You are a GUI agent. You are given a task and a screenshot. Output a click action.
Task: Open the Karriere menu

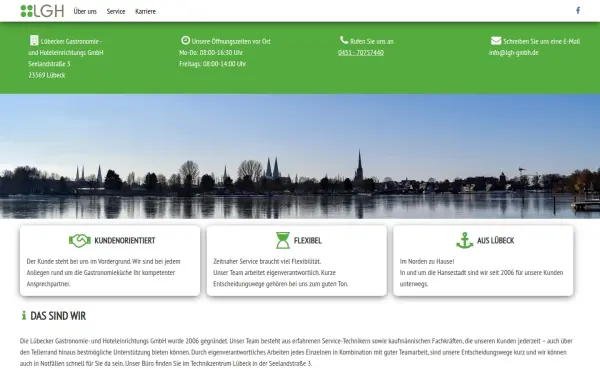pyautogui.click(x=145, y=11)
